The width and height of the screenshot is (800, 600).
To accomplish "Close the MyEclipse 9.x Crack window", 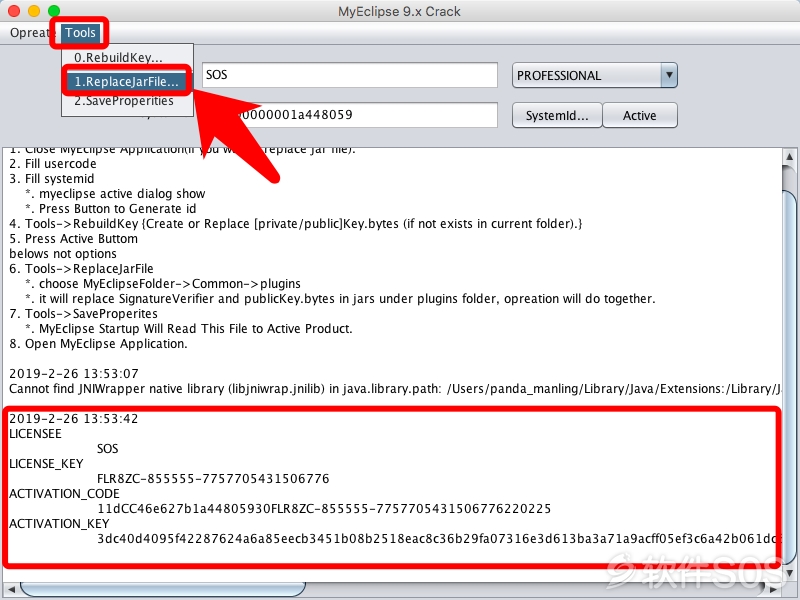I will (x=14, y=11).
